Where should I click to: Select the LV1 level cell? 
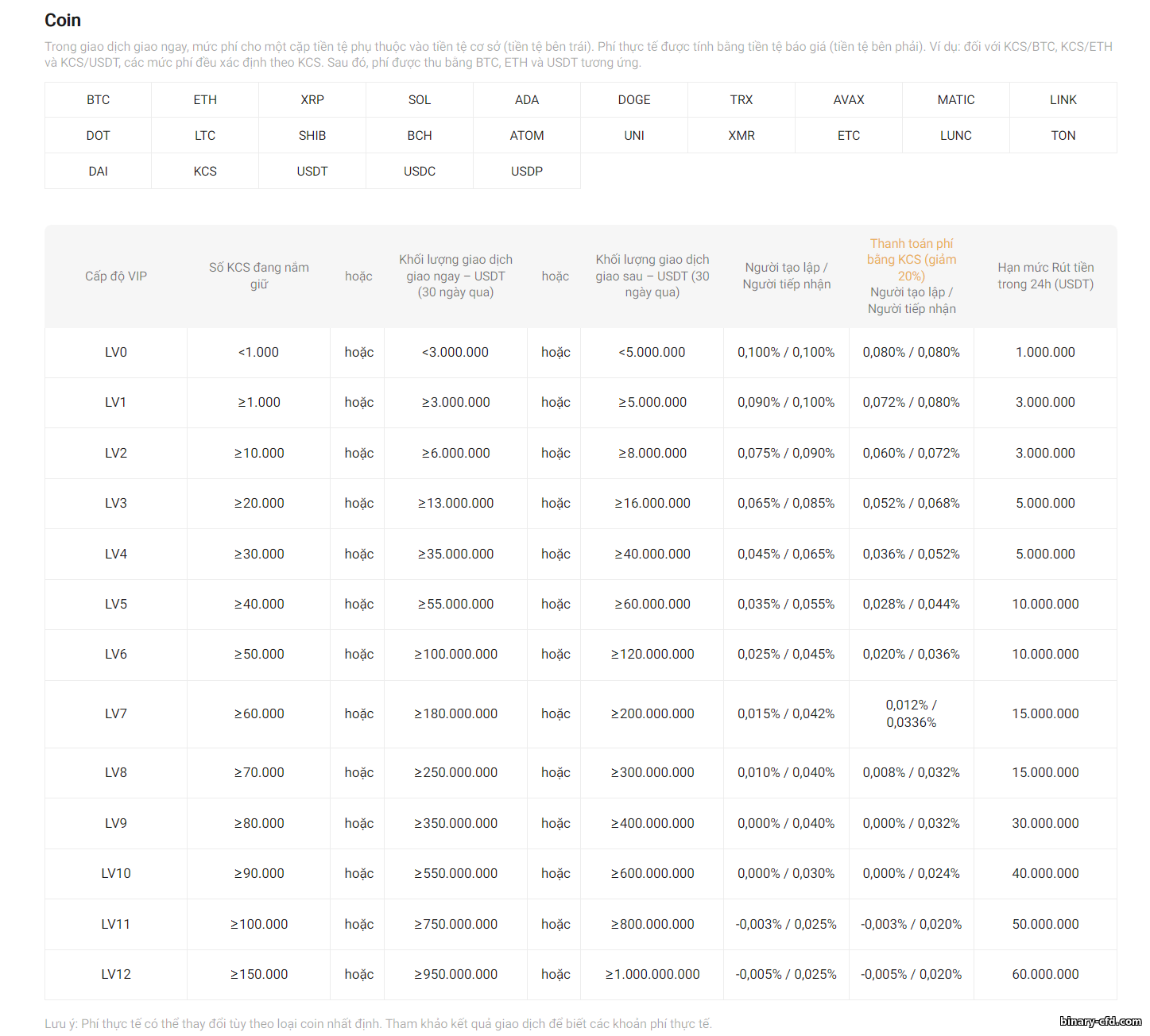point(116,403)
